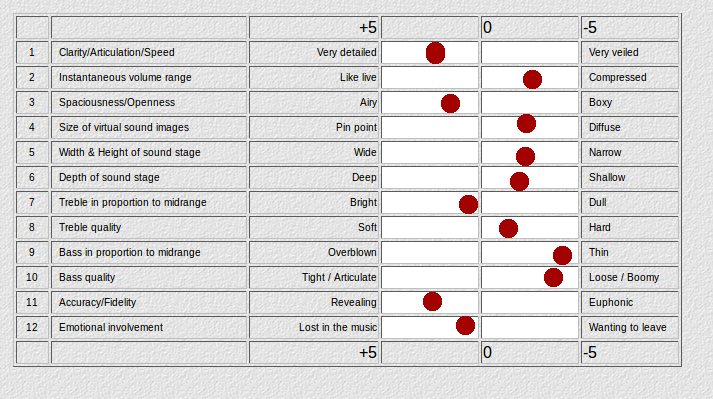The image size is (713, 399).
Task: Click the 'Compressed' label cell
Action: click(x=630, y=77)
